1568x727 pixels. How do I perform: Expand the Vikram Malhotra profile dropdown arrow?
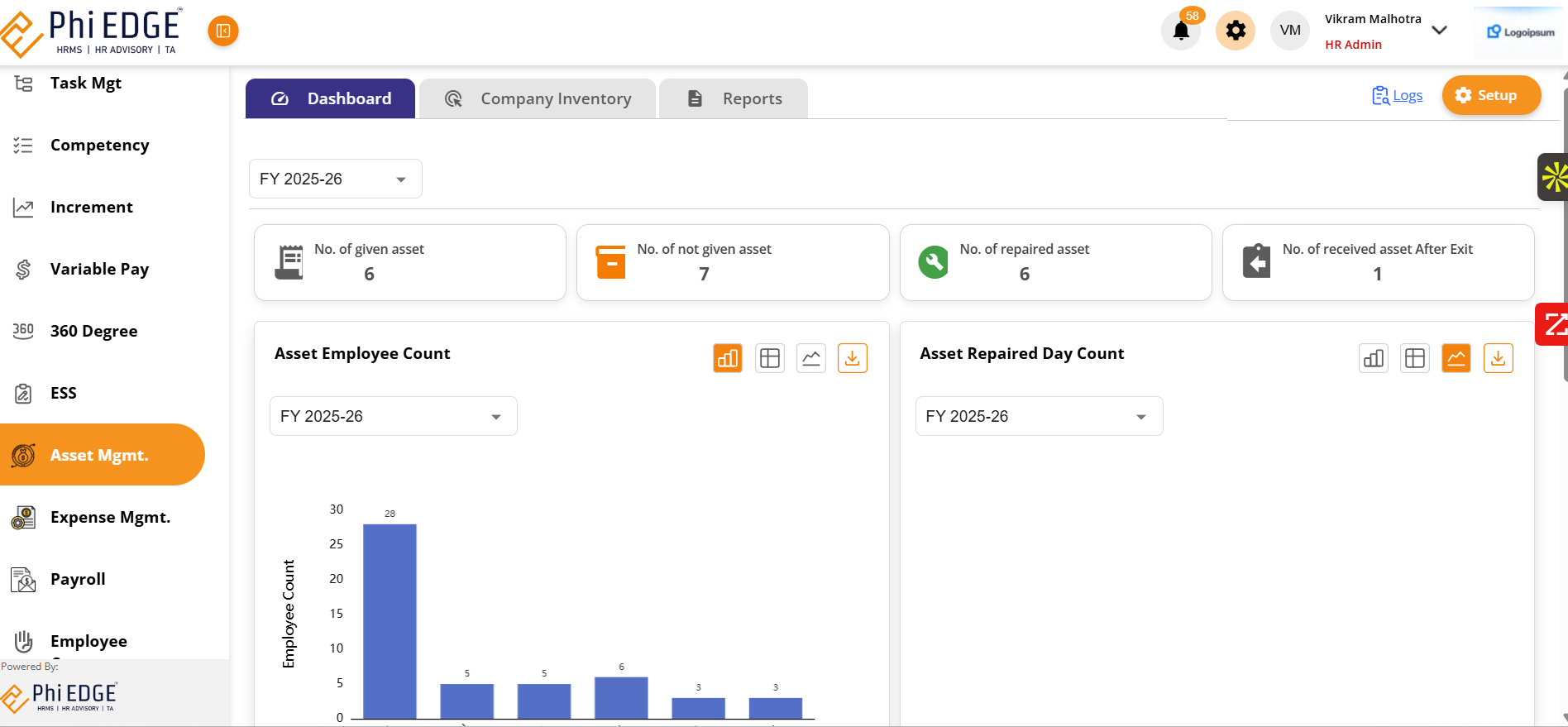(x=1439, y=31)
